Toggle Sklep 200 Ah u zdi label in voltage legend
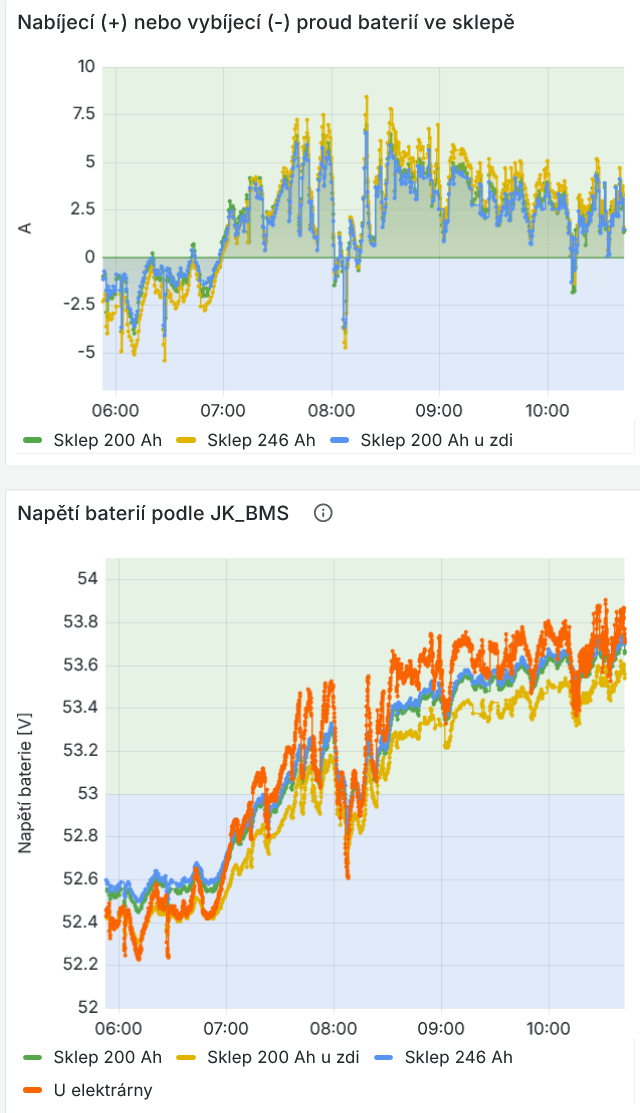The width and height of the screenshot is (640, 1113). point(283,1057)
